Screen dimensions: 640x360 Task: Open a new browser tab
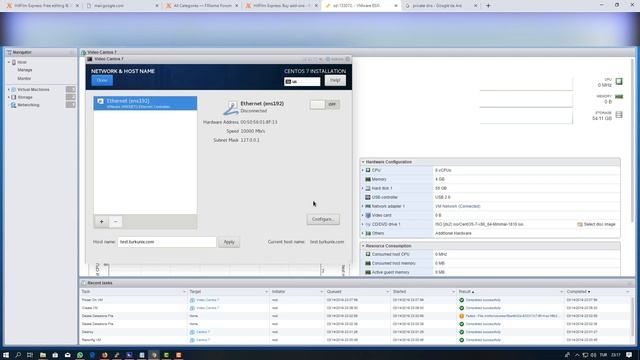488,6
